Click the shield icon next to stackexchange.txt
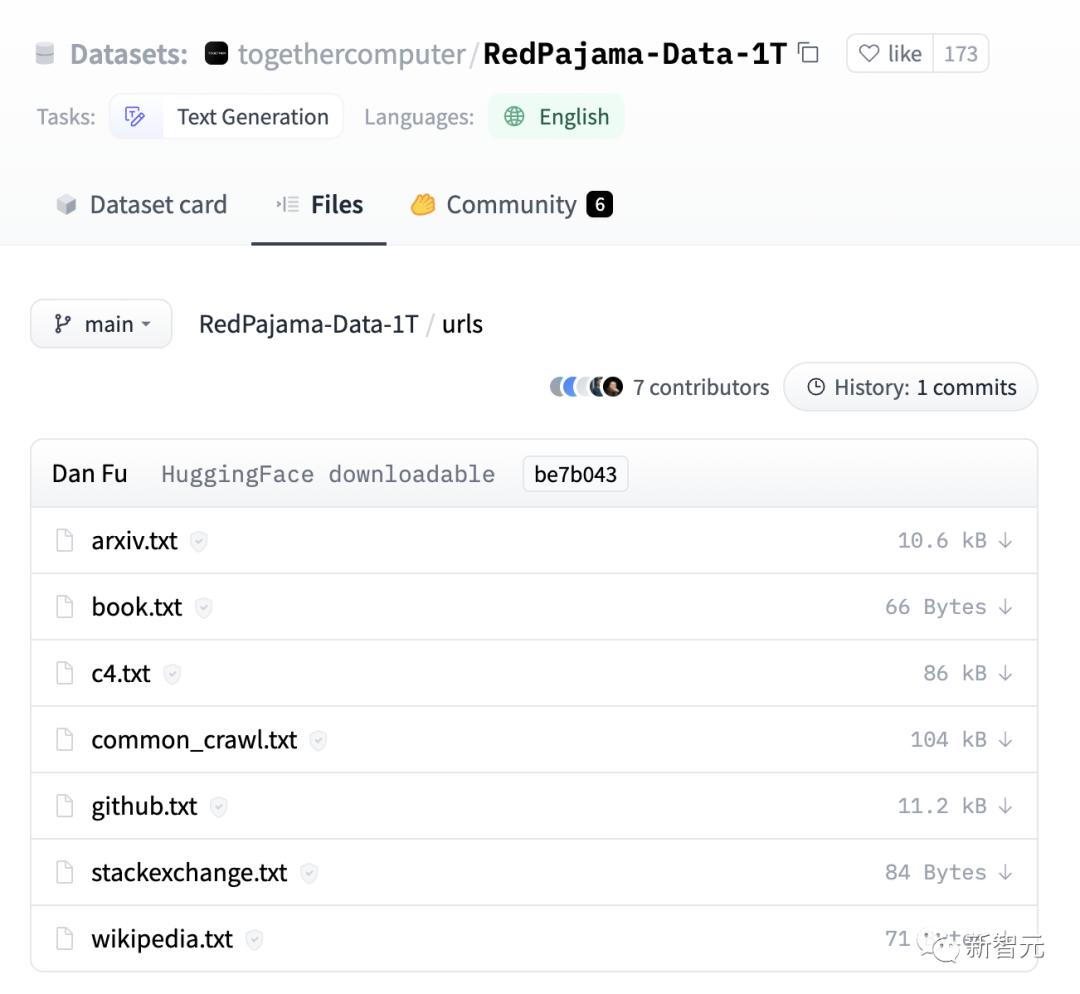Viewport: 1080px width, 994px height. [309, 873]
